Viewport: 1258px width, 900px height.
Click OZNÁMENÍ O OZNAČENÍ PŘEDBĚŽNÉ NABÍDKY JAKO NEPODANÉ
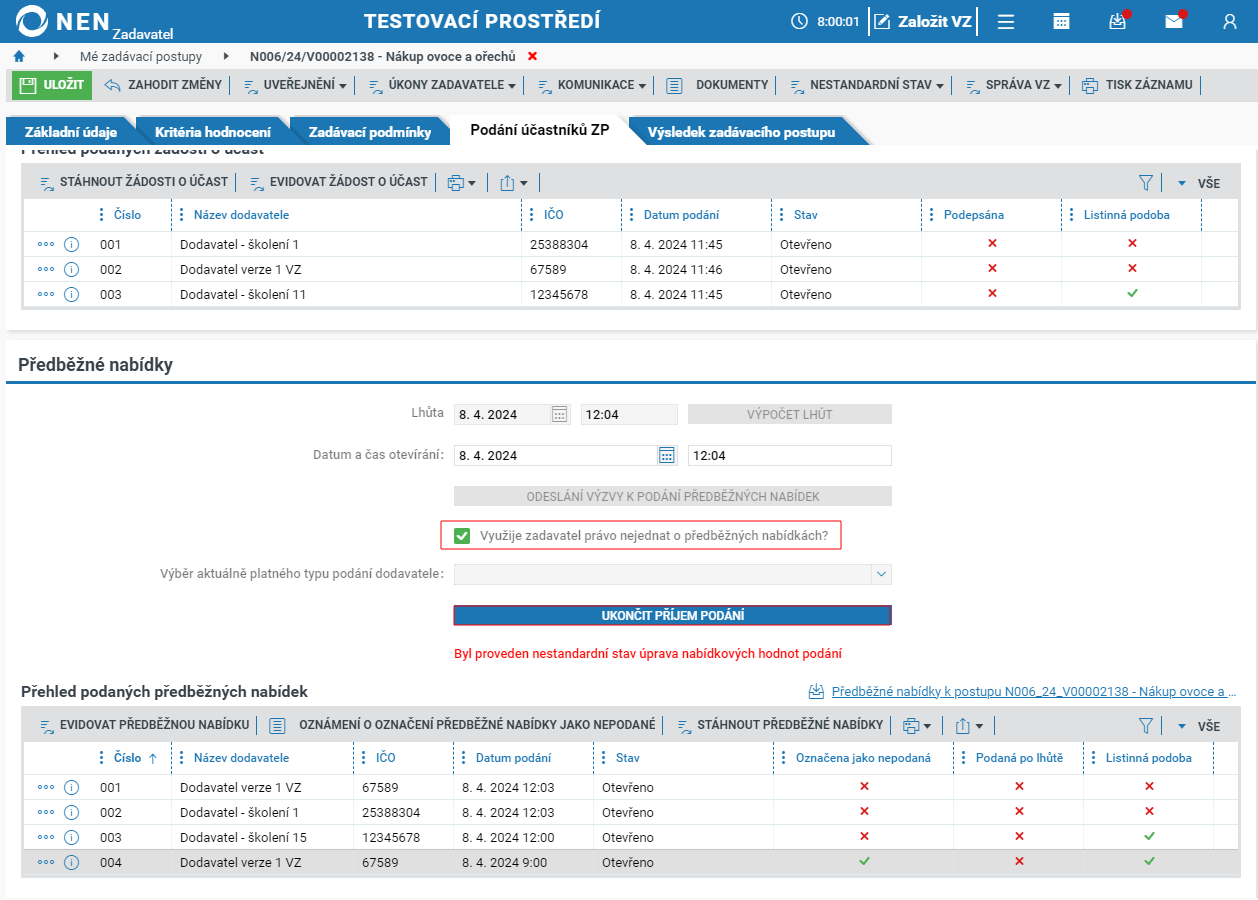[x=463, y=725]
